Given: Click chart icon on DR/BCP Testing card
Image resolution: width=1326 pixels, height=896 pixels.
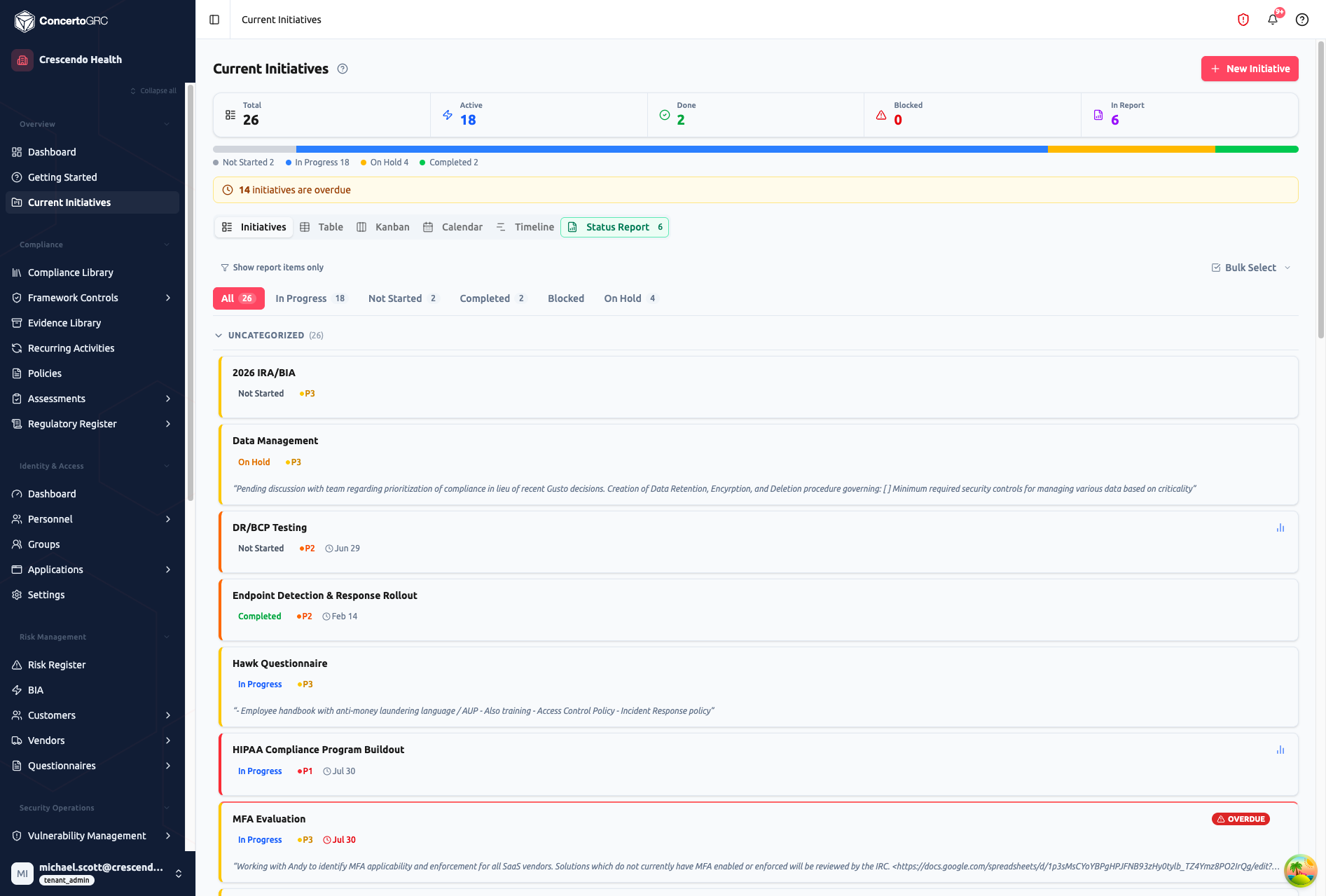Looking at the screenshot, I should [1280, 528].
